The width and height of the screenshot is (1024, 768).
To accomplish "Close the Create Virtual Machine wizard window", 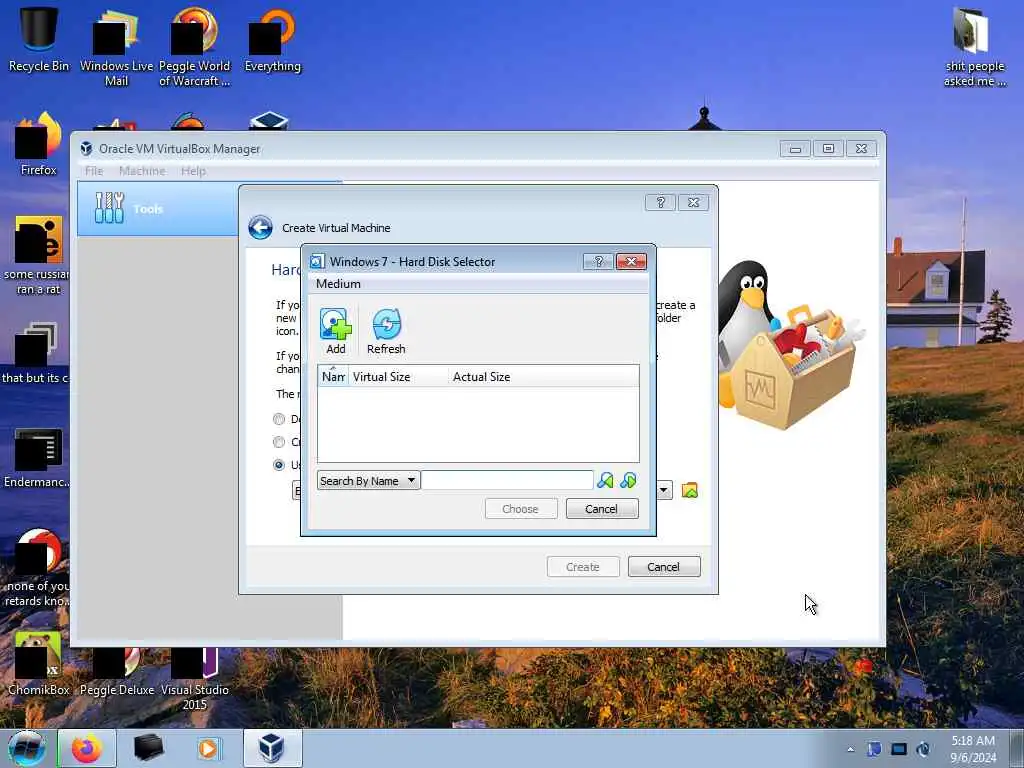I will click(694, 202).
